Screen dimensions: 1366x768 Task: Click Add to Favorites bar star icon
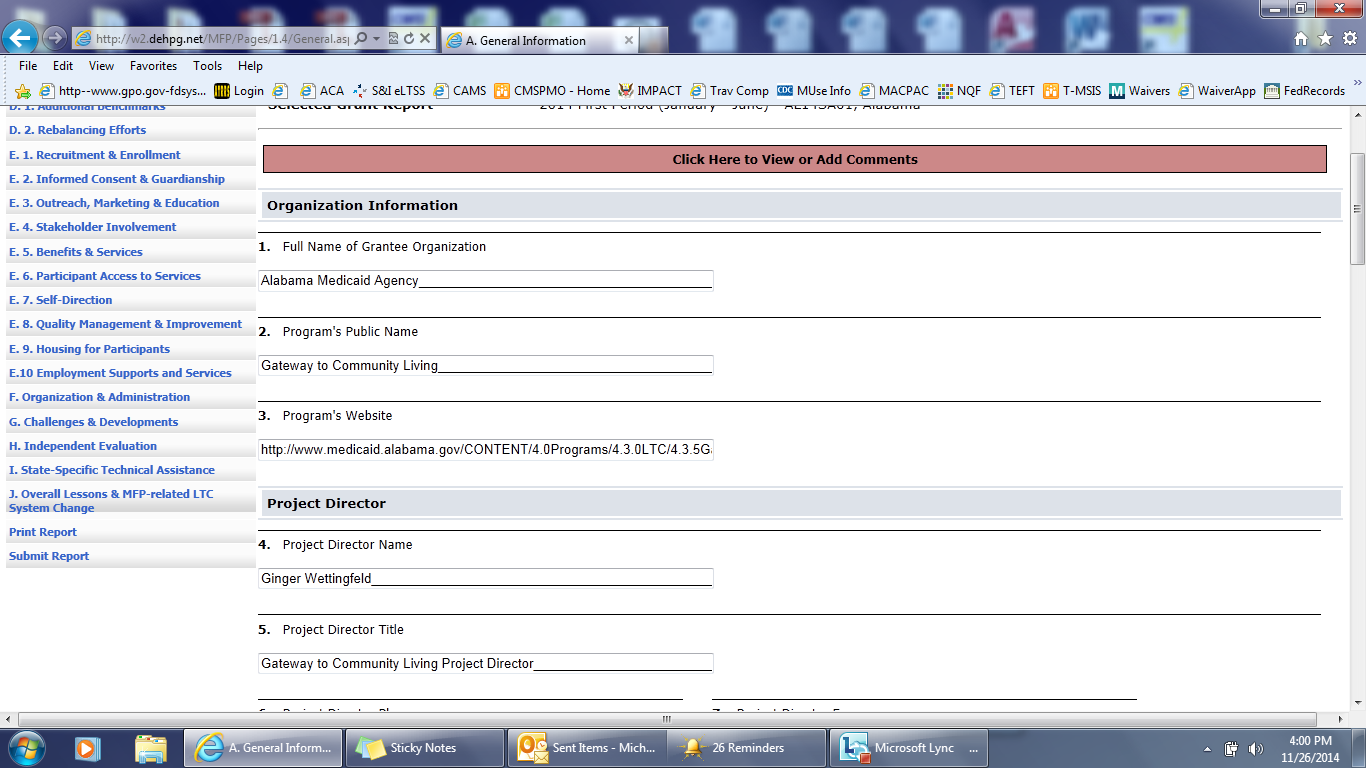pyautogui.click(x=22, y=91)
